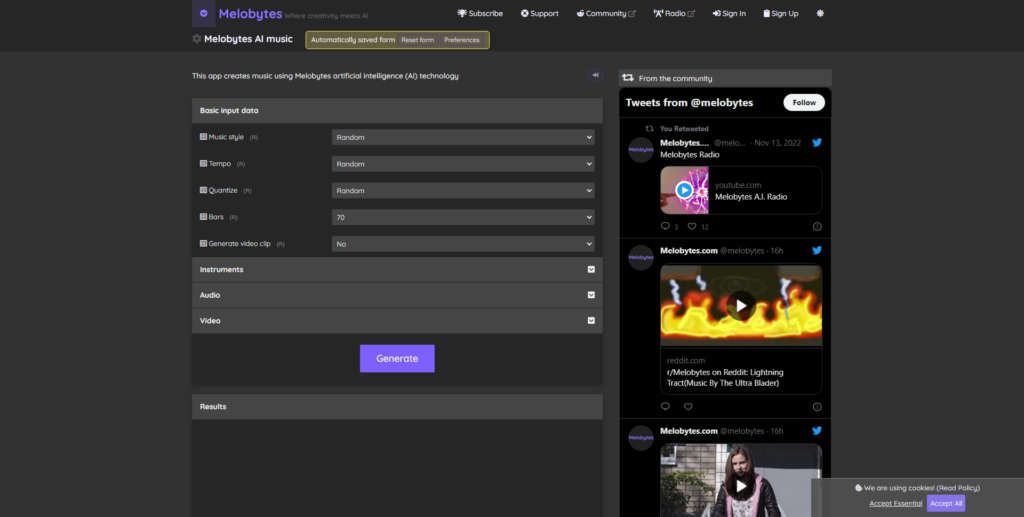Image resolution: width=1024 pixels, height=517 pixels.
Task: Click the Melobytes A.I. Radio video thumbnail
Action: 684,190
